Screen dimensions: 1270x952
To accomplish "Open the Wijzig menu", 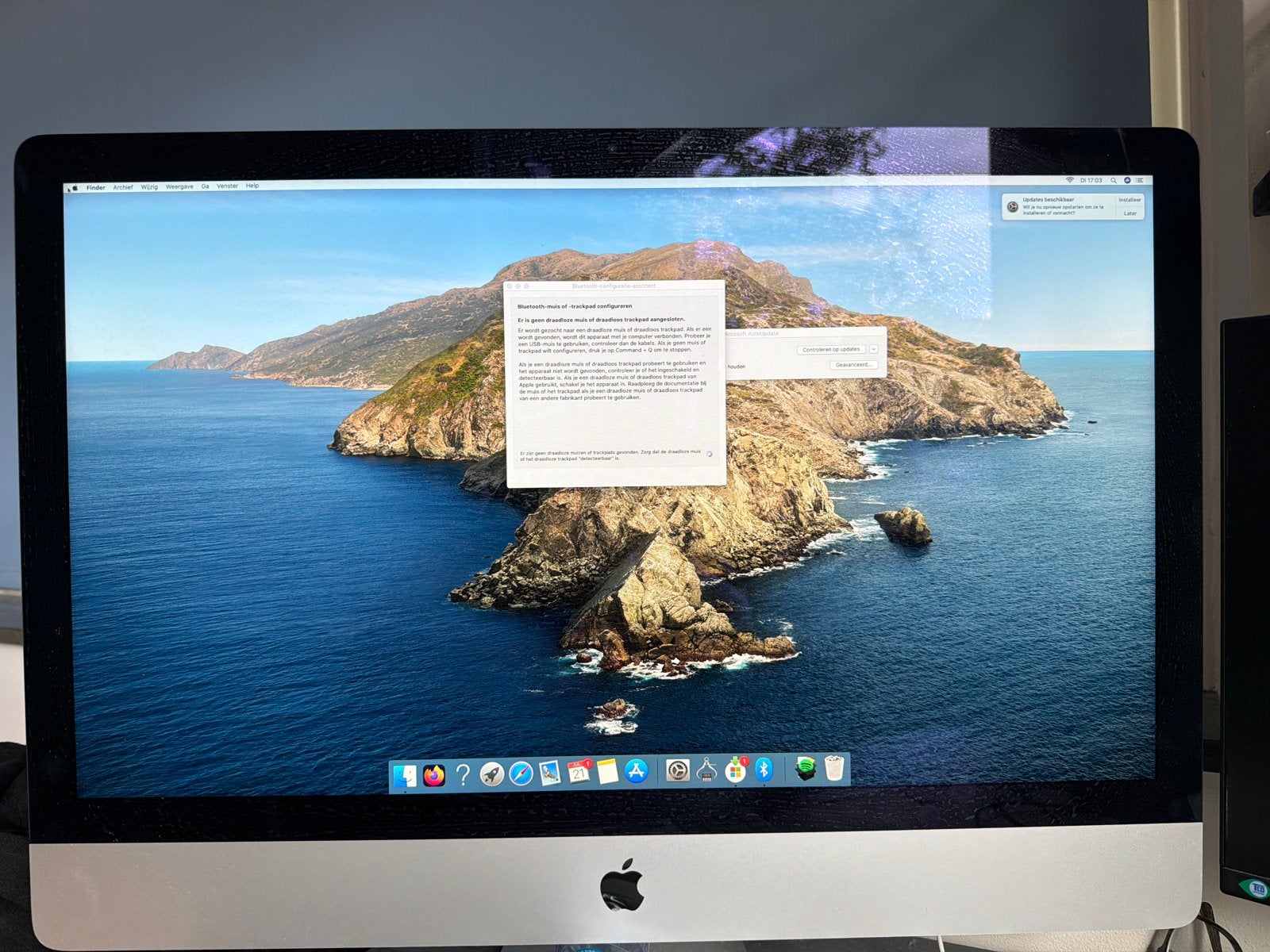I will point(149,187).
